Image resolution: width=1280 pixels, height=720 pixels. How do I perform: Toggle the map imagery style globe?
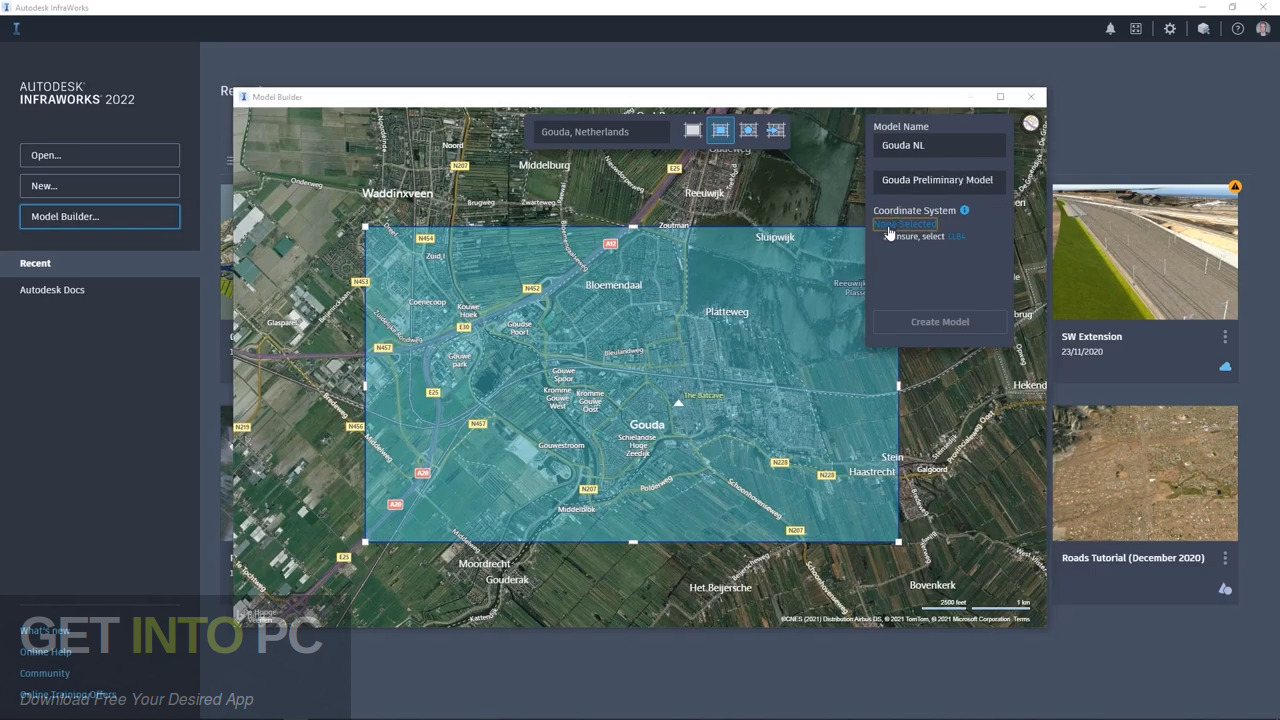pyautogui.click(x=1030, y=123)
